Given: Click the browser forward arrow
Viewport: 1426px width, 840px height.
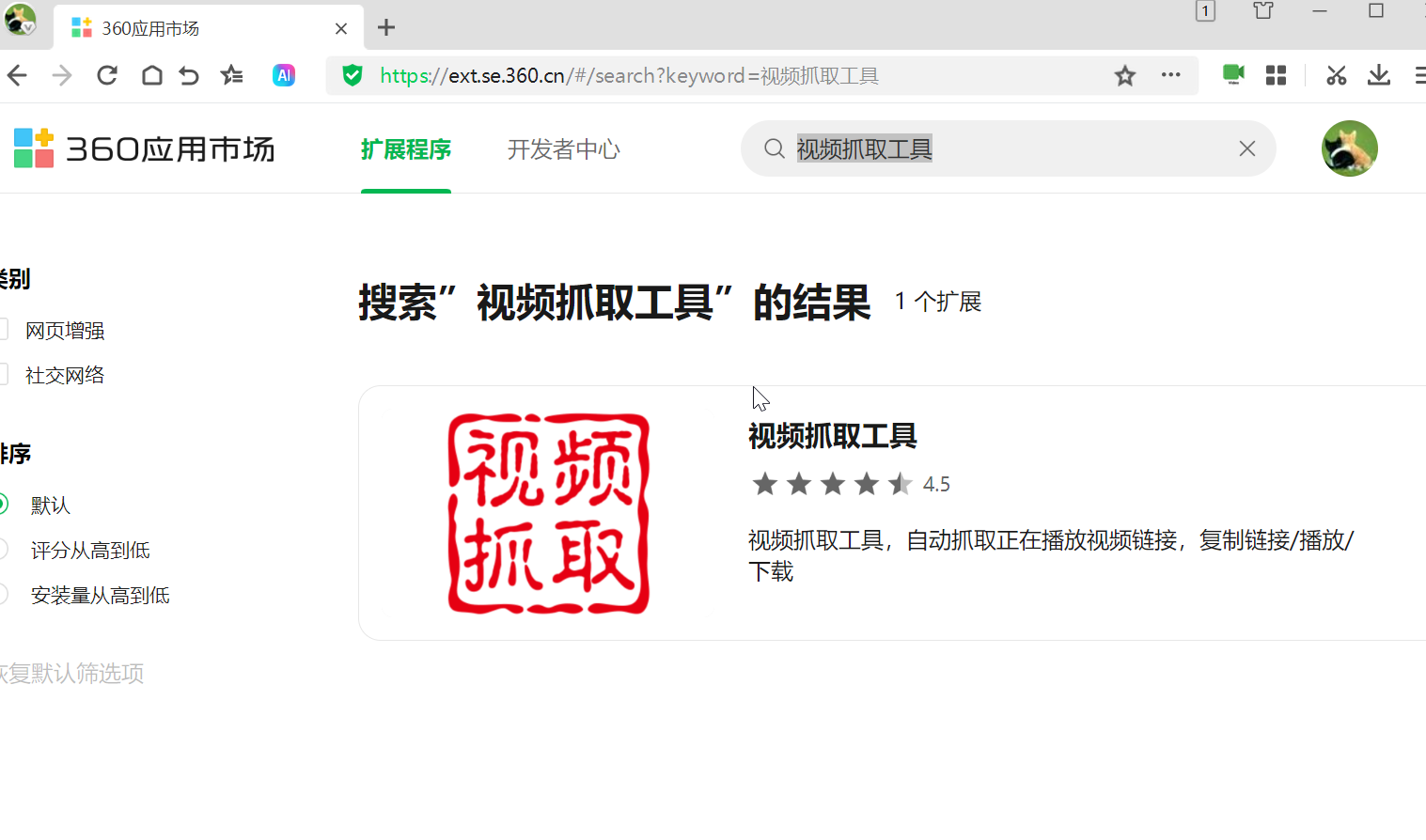Looking at the screenshot, I should tap(61, 75).
